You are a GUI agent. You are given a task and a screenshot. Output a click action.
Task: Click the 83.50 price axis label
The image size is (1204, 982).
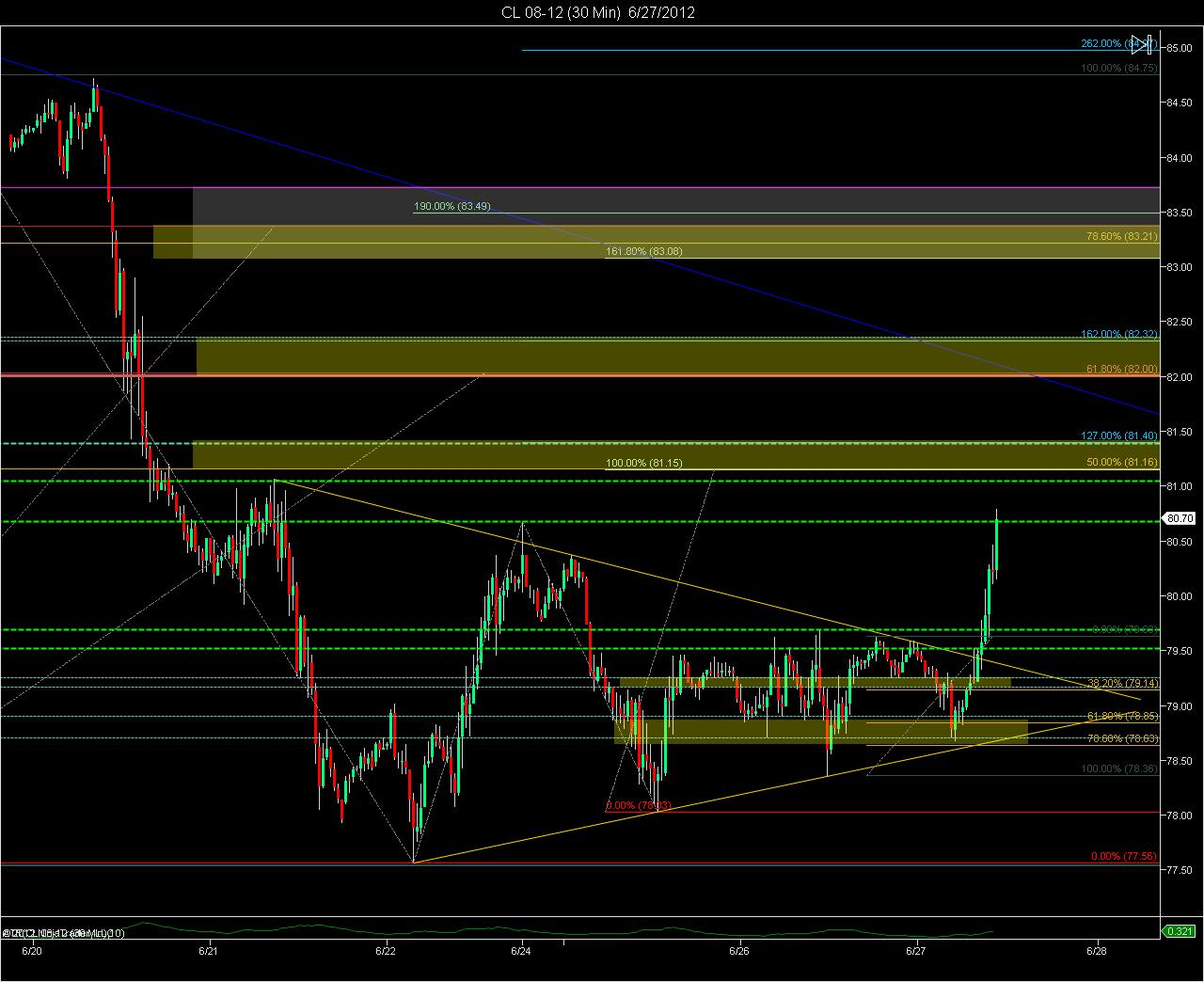[x=1180, y=213]
